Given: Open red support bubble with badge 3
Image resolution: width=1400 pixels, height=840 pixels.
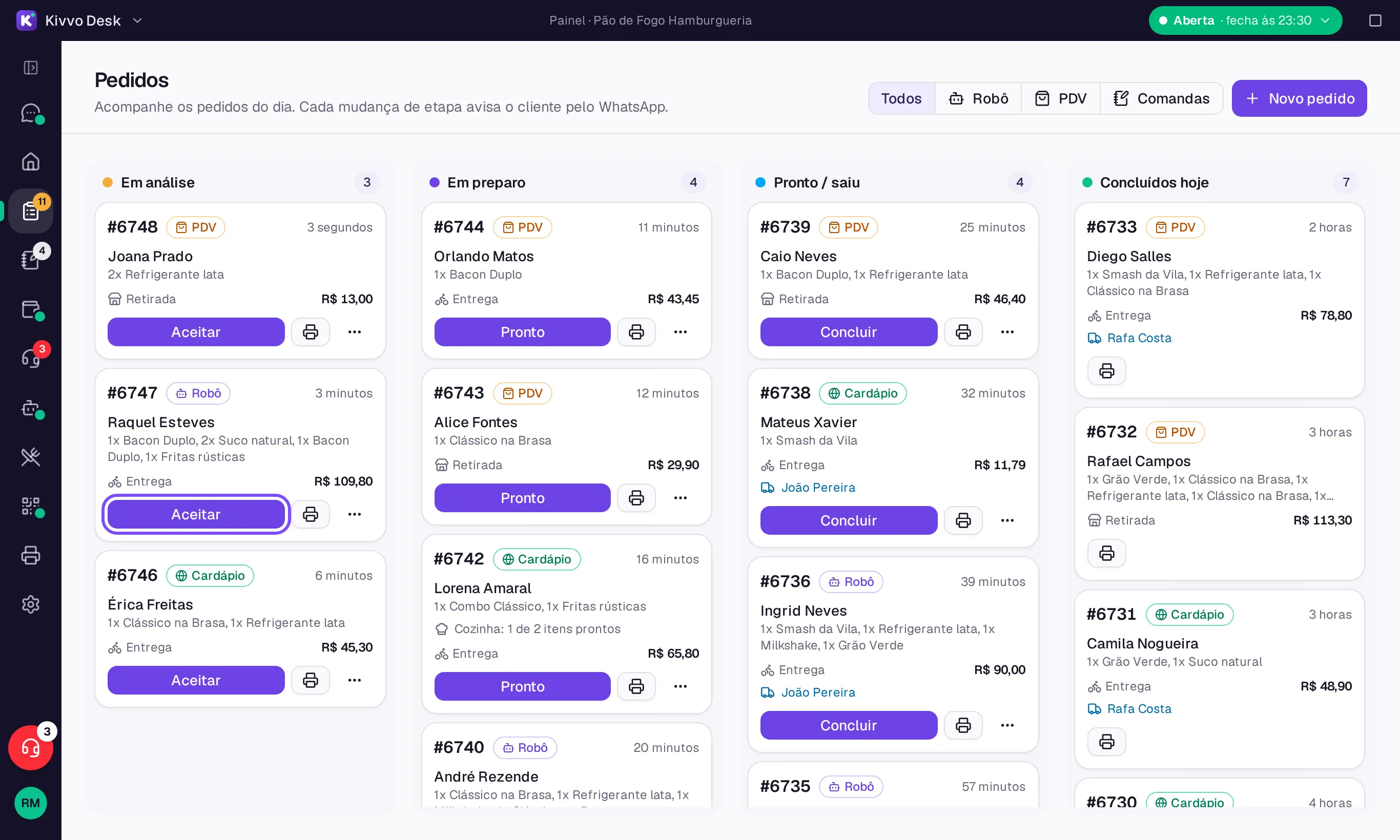Looking at the screenshot, I should pos(31,748).
